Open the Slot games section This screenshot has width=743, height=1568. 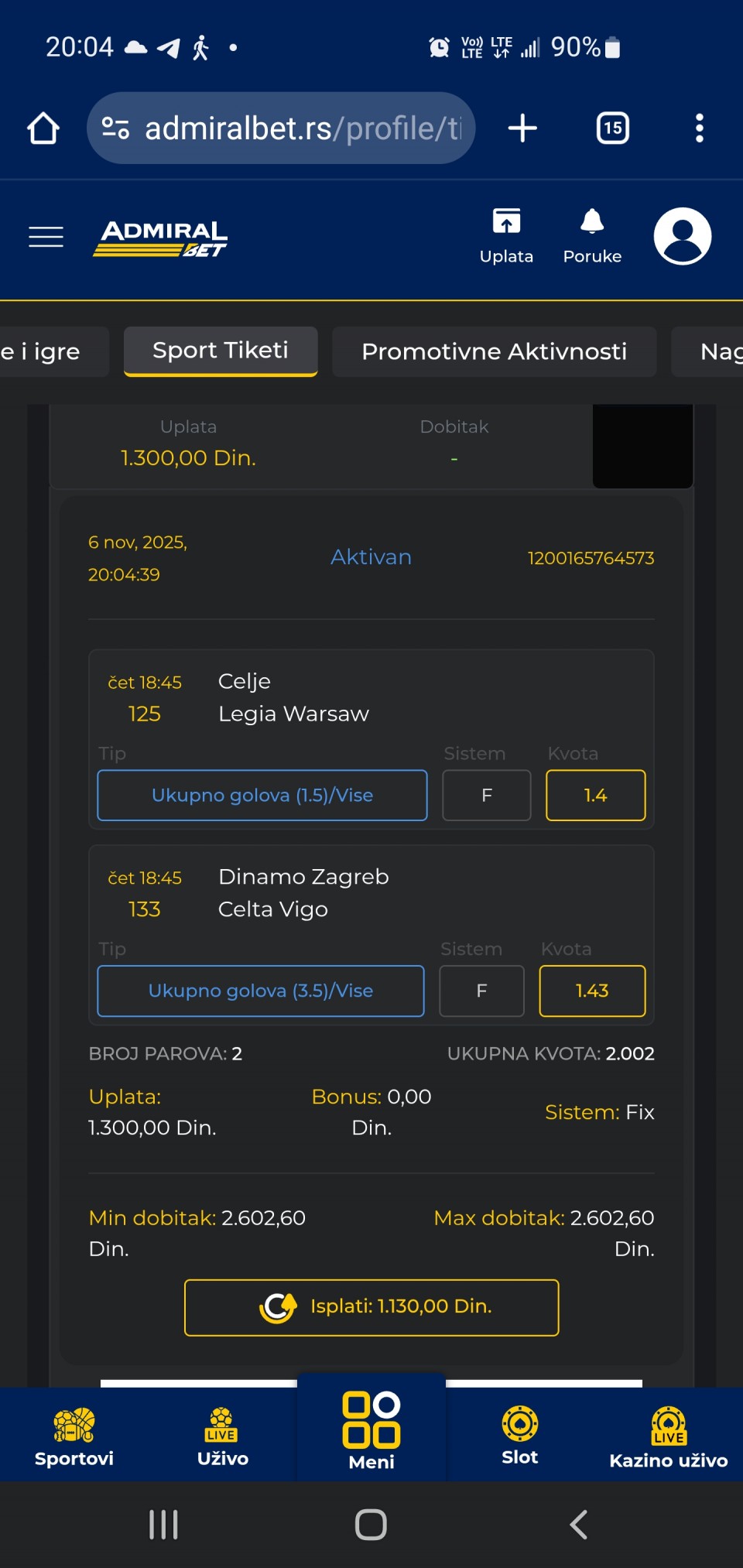click(x=519, y=1436)
